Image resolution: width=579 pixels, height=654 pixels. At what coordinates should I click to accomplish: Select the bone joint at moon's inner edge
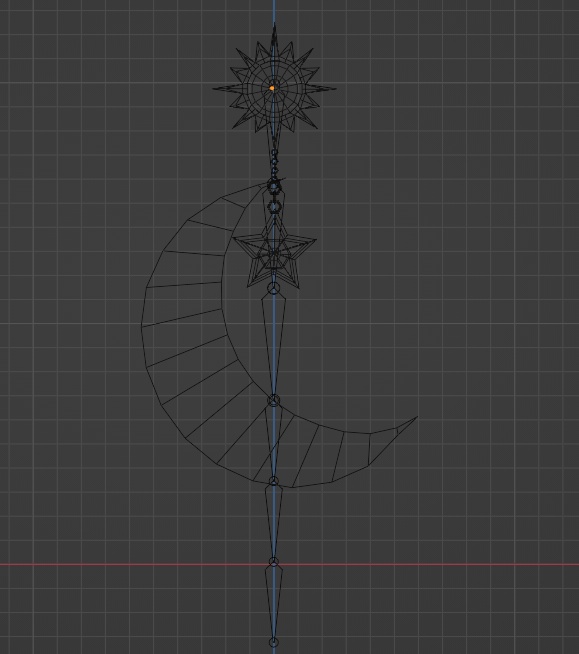[273, 400]
